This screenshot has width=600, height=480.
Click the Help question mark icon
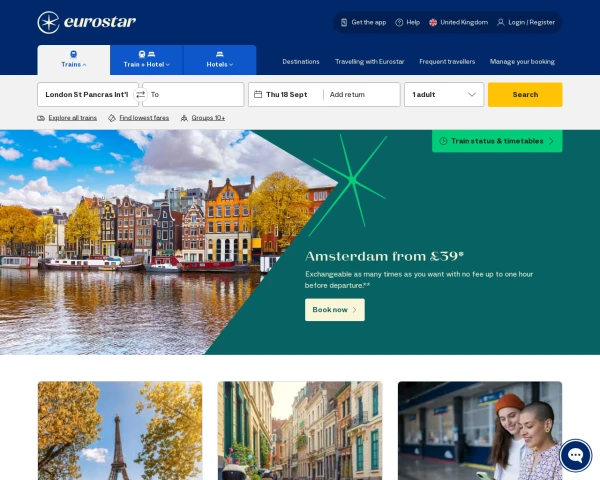point(399,22)
